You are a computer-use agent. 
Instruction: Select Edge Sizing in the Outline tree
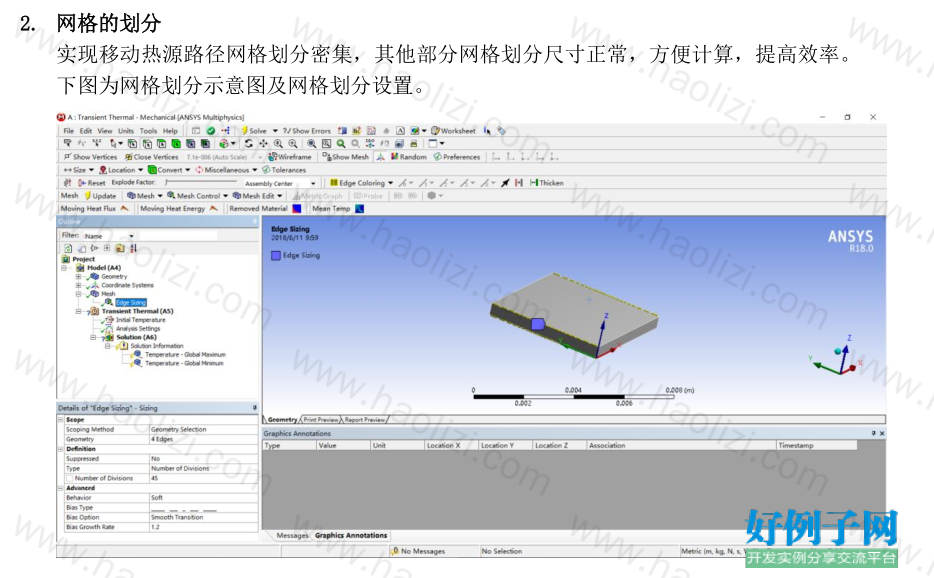point(130,303)
